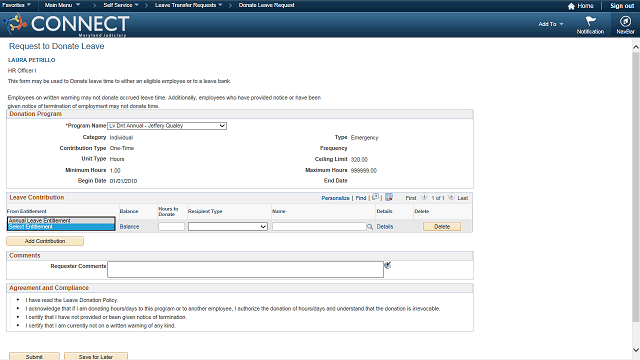Choose the Select Entitlement option

61,227
